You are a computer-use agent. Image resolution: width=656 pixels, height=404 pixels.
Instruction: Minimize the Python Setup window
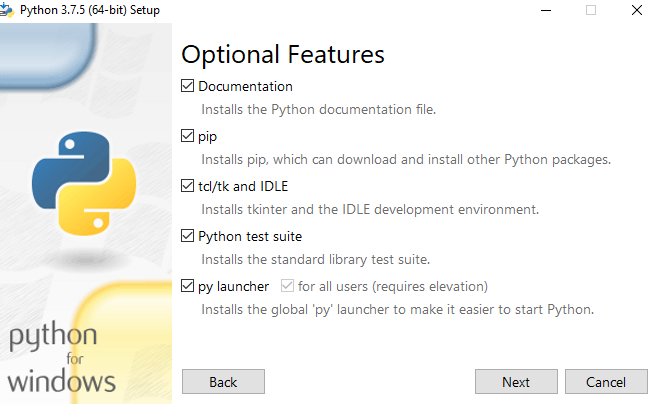(546, 10)
